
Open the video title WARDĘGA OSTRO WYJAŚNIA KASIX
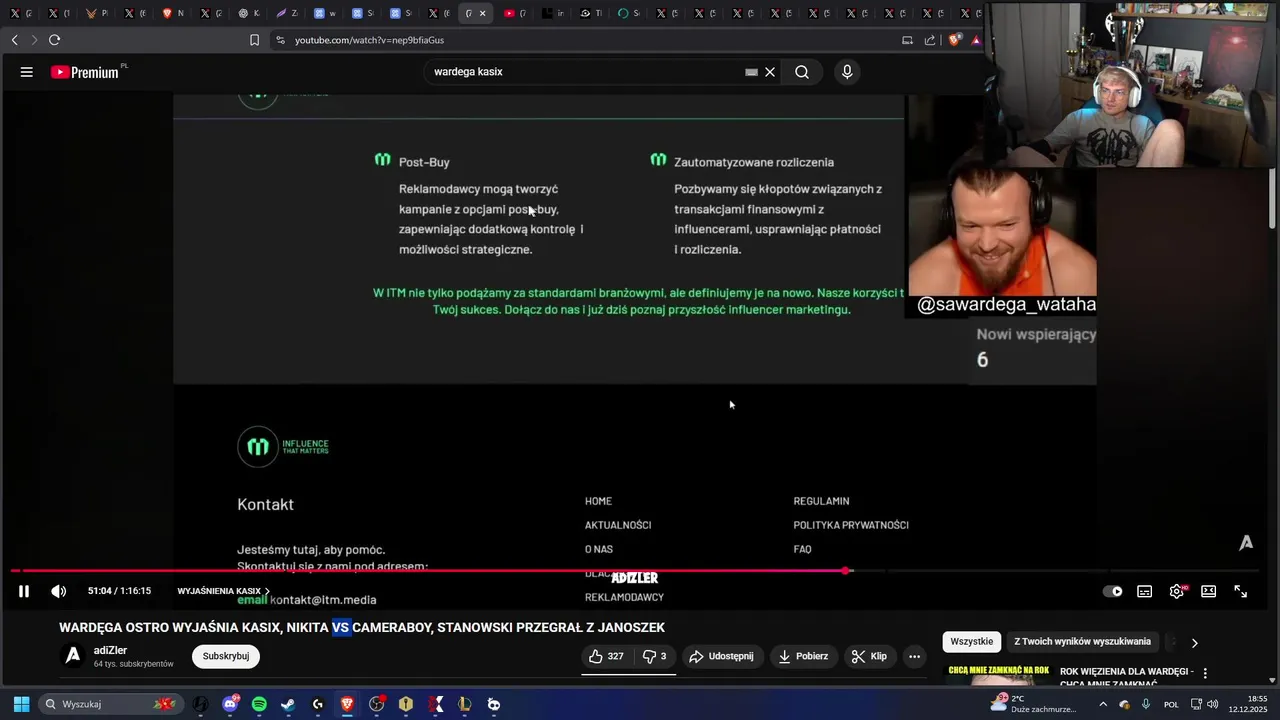(x=362, y=627)
